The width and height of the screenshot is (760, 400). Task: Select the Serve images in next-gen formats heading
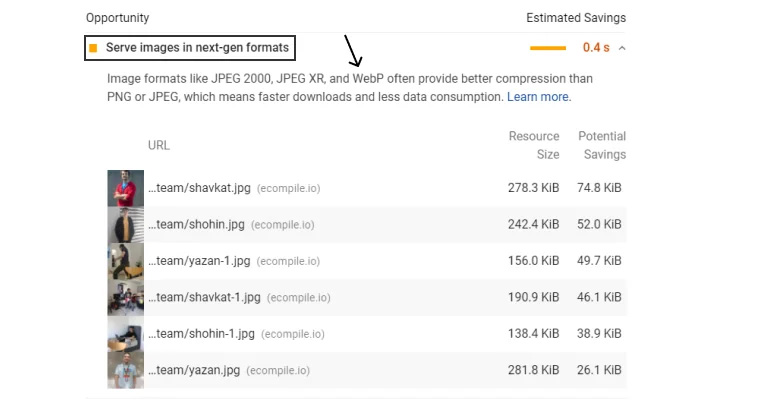[x=197, y=48]
